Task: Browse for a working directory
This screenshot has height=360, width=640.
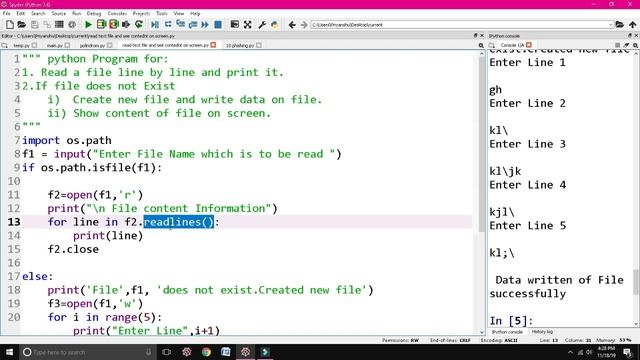Action: point(620,24)
